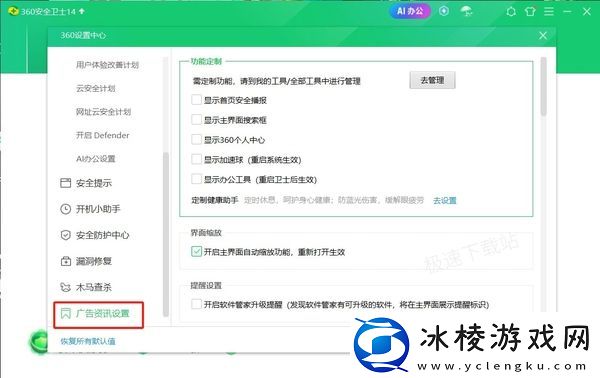Image resolution: width=600 pixels, height=378 pixels.
Task: Uncheck 开启主界面自动缩放功能 checkbox
Action: (196, 251)
